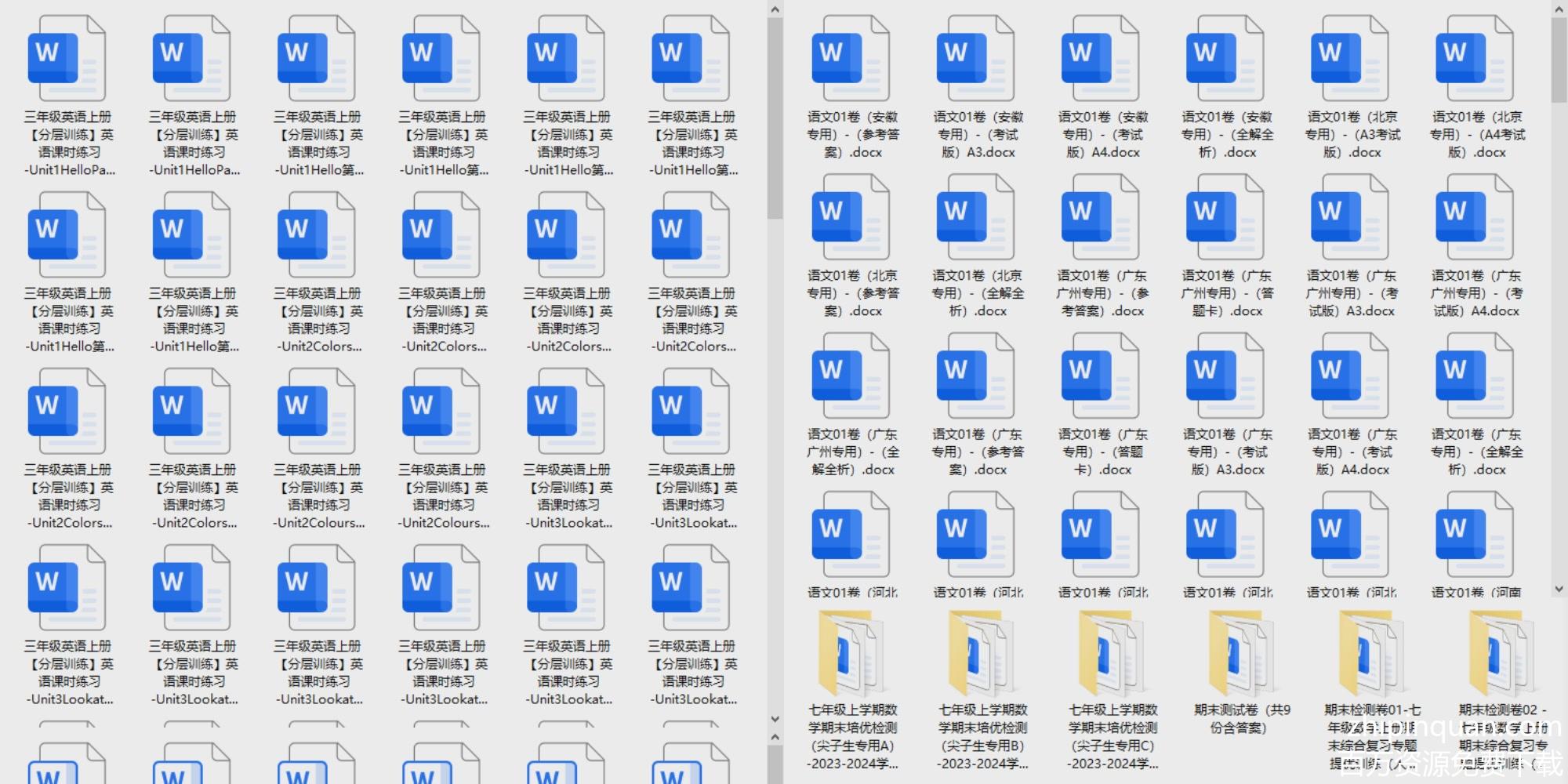Select 语文01卷（广东广州专用）-（全解全析）.docx icon
Viewport: 1568px width, 784px height.
(851, 376)
